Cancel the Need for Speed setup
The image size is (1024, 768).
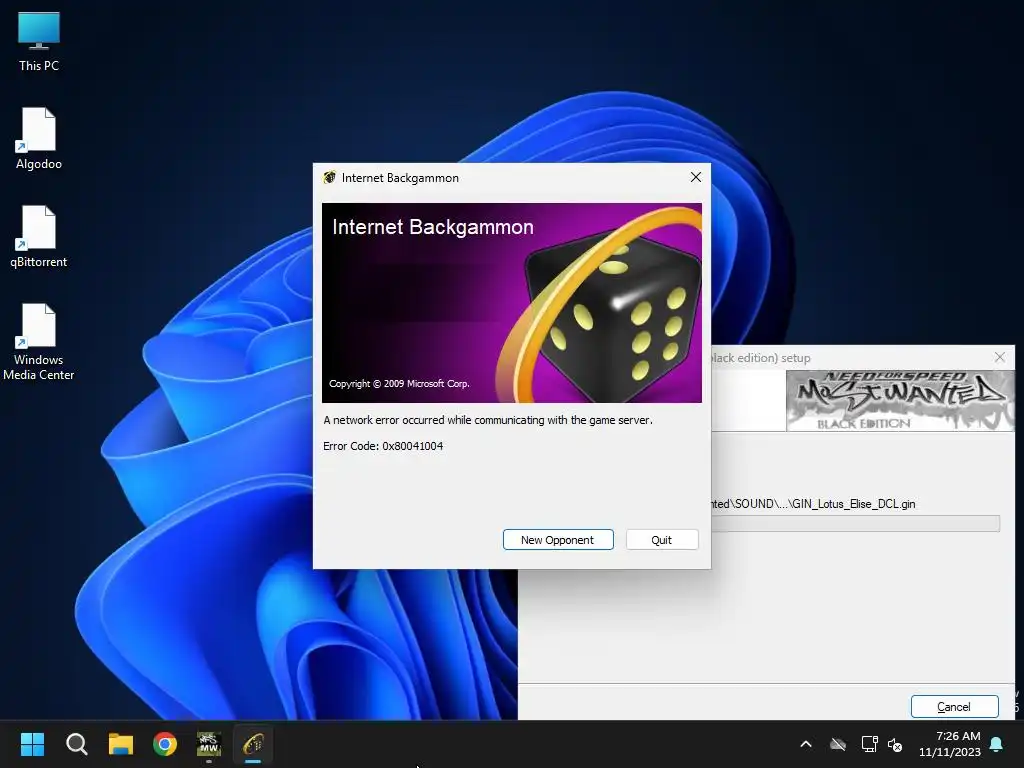954,706
